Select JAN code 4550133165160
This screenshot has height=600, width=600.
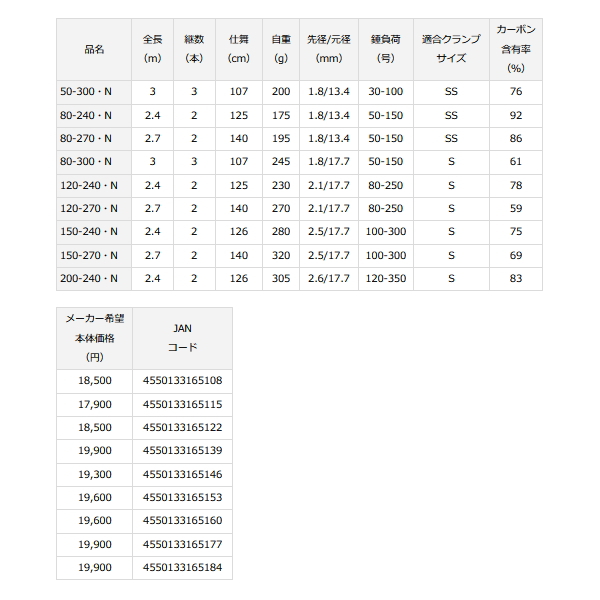coord(183,521)
